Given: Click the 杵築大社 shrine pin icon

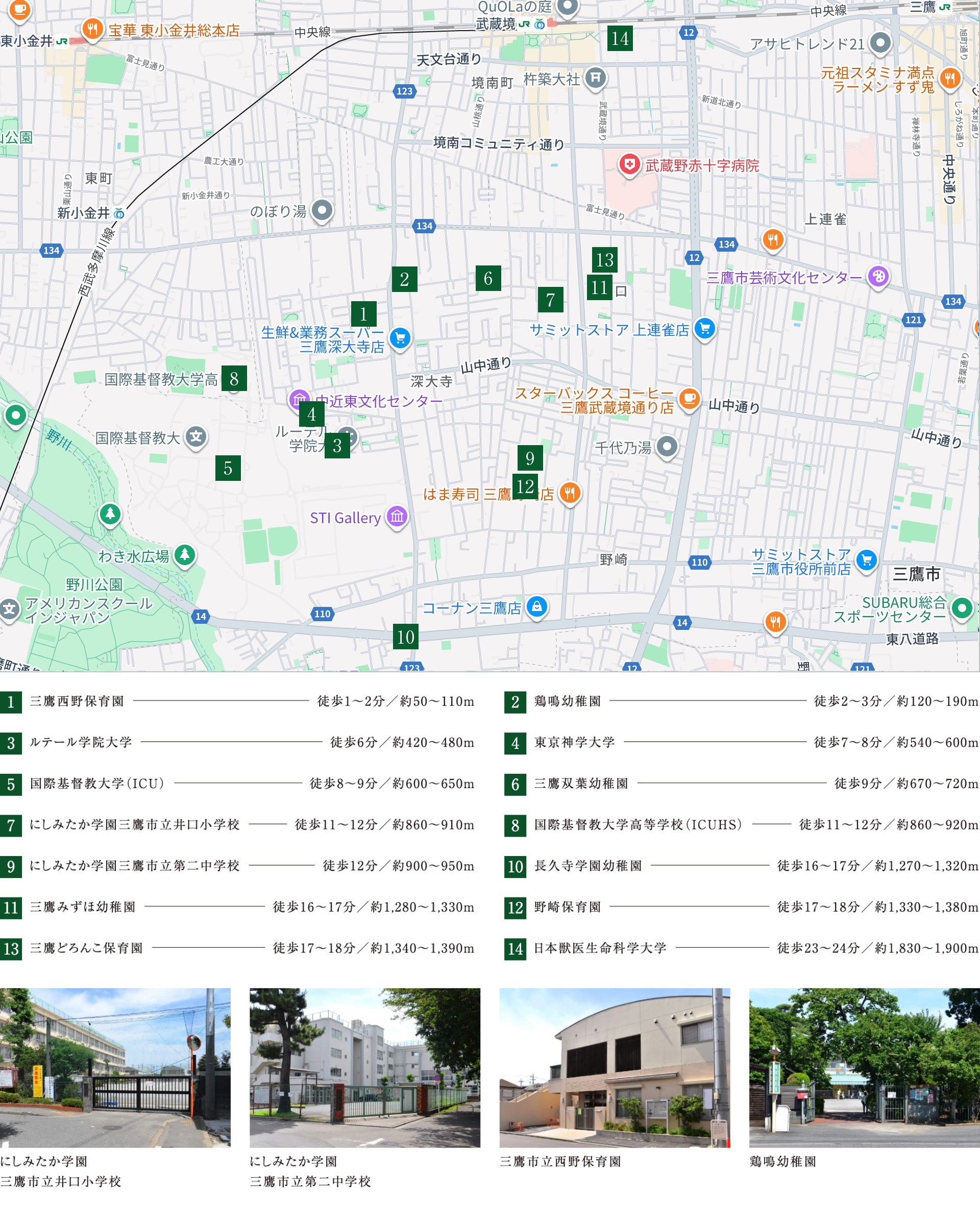Looking at the screenshot, I should 595,77.
